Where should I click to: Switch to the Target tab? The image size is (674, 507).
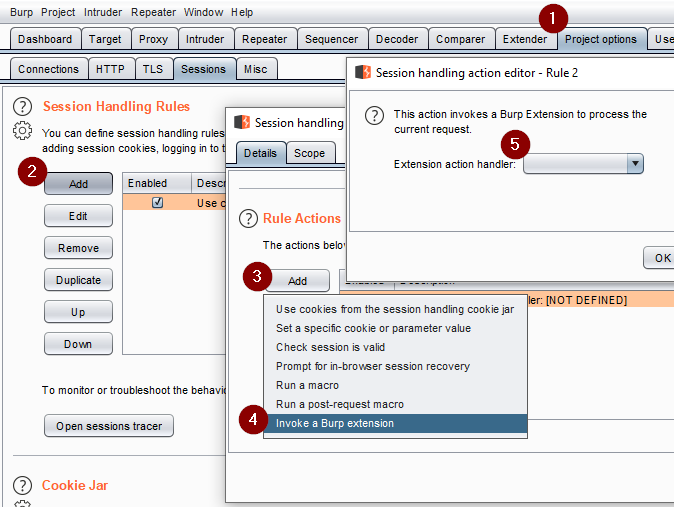click(105, 39)
